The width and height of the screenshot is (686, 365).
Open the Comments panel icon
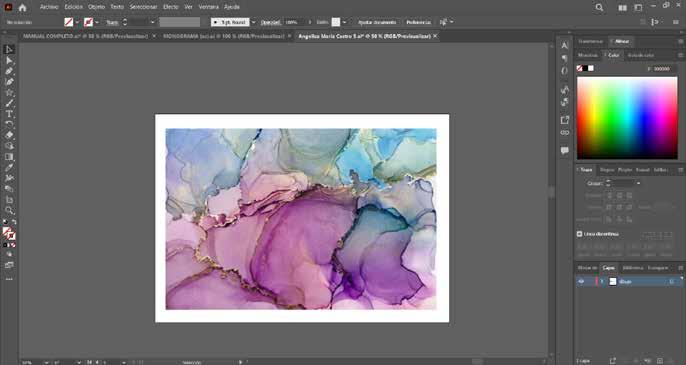click(x=564, y=151)
